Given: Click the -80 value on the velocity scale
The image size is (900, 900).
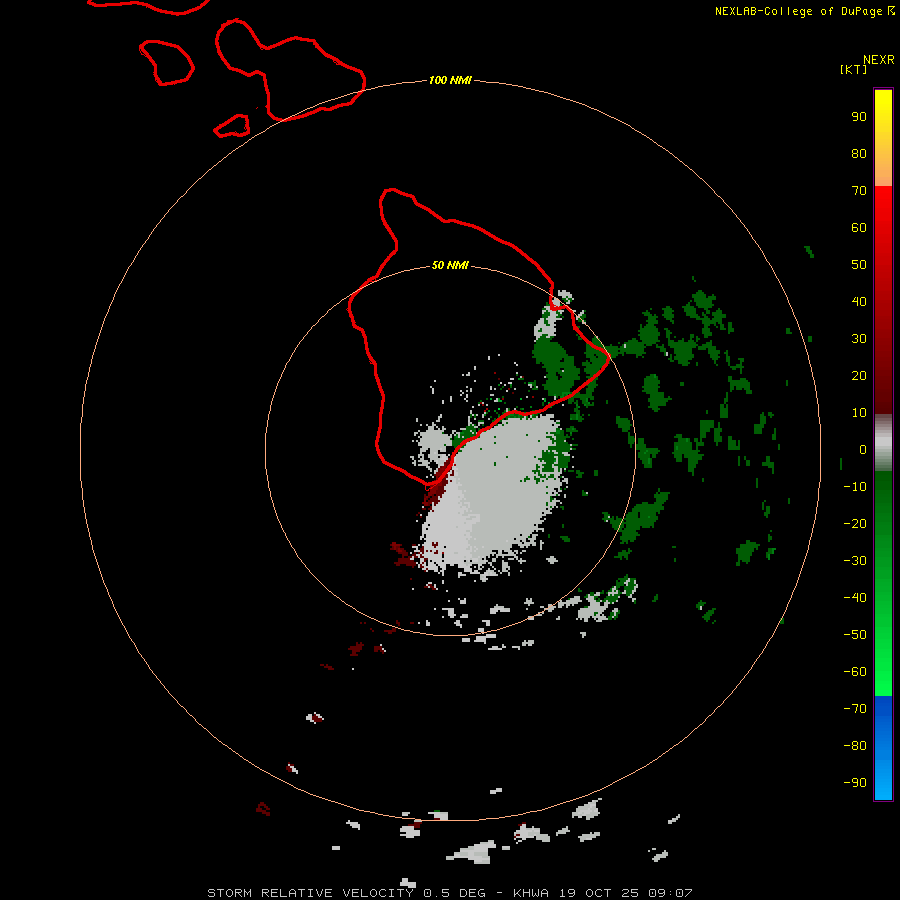Looking at the screenshot, I should click(855, 746).
